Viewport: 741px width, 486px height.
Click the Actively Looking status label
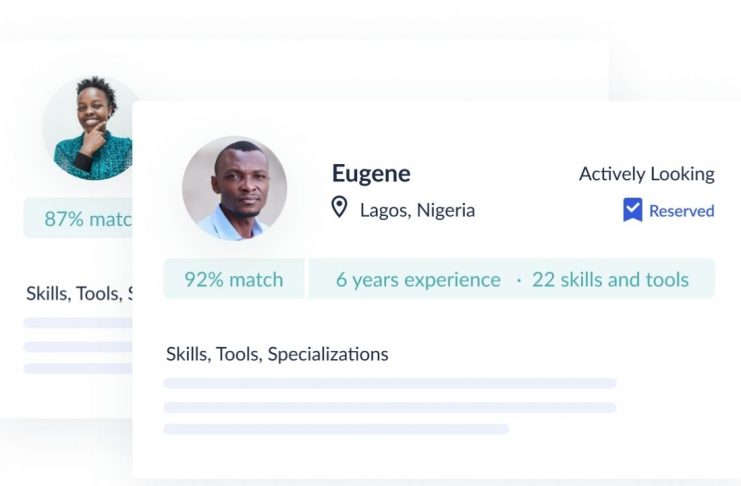(646, 174)
